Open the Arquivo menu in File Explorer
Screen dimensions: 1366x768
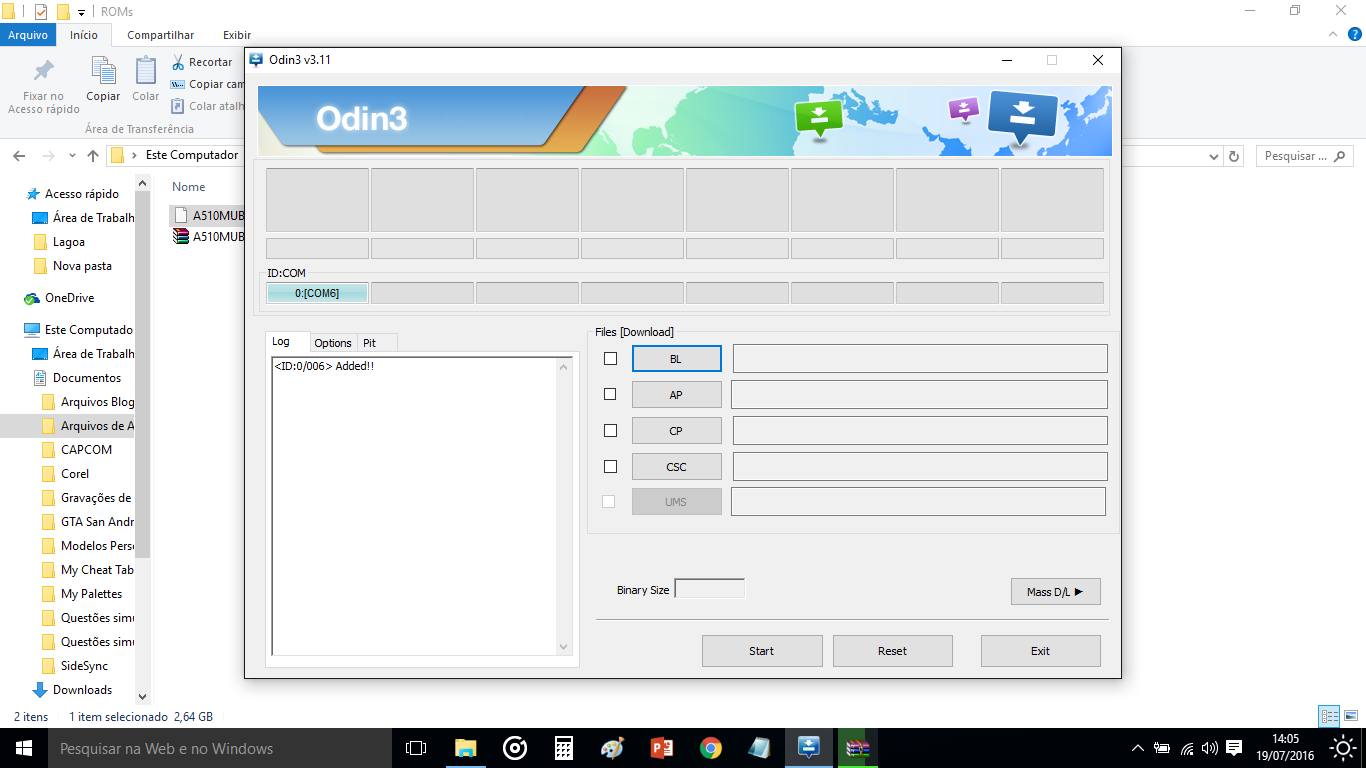[28, 35]
